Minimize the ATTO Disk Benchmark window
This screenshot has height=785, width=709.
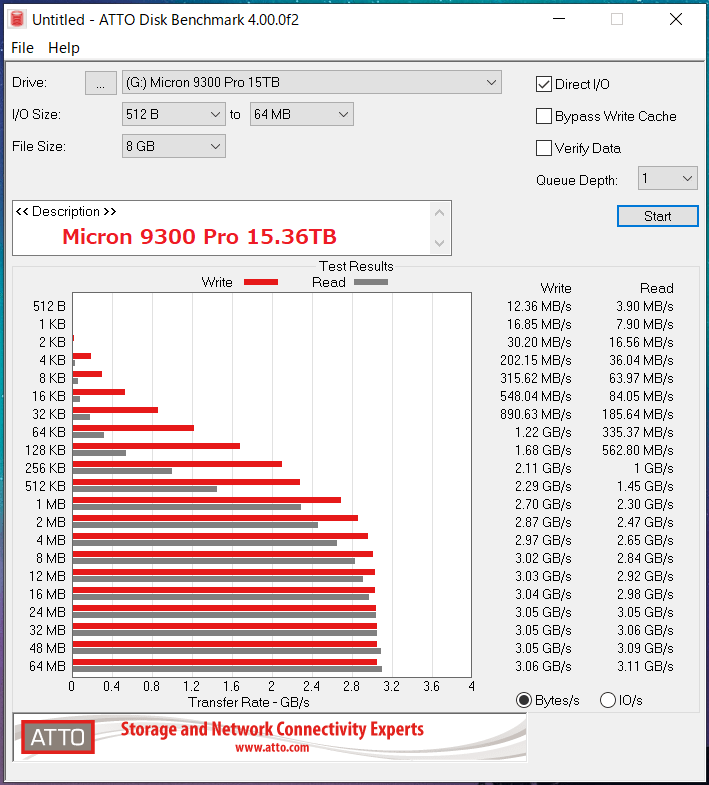pos(559,19)
